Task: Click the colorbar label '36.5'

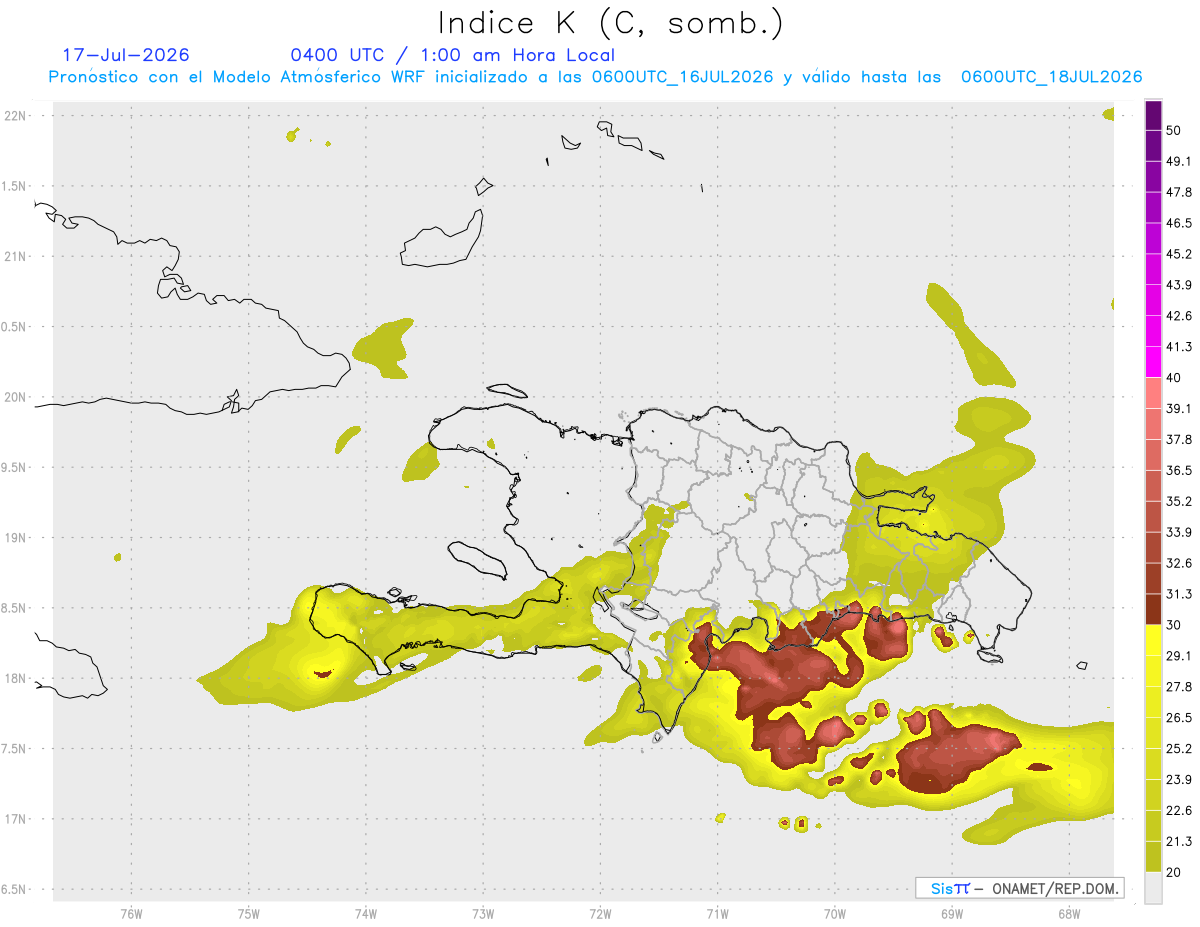Action: coord(1179,471)
